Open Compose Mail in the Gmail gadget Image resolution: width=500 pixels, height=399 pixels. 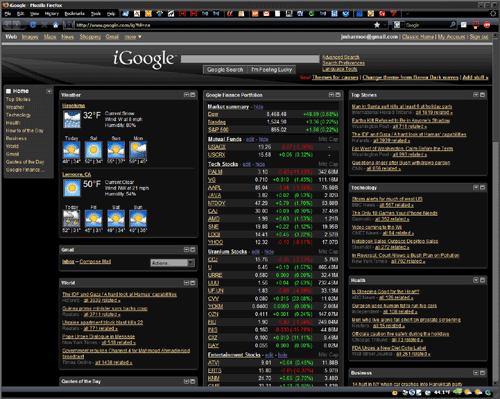(95, 262)
